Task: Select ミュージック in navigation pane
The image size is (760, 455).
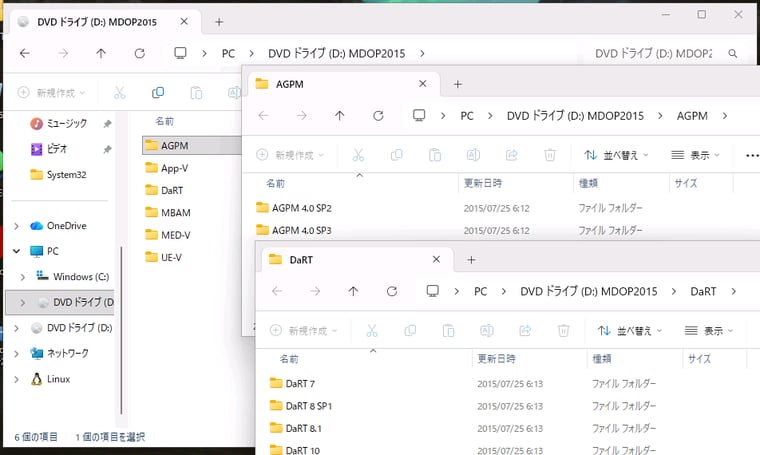Action: (67, 124)
